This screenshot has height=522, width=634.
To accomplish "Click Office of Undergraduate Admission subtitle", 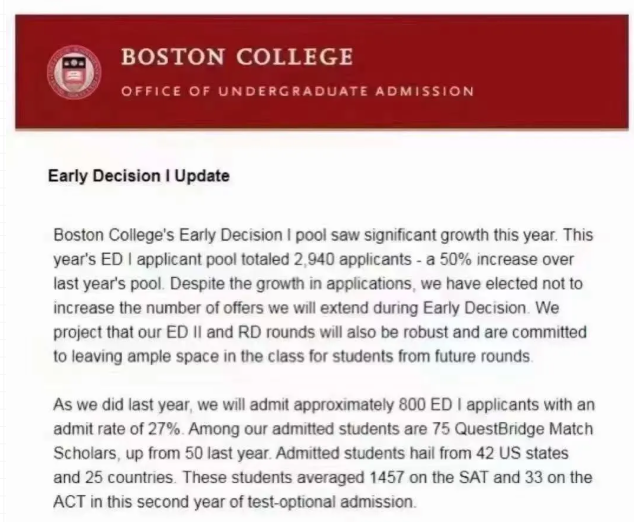I will 298,91.
